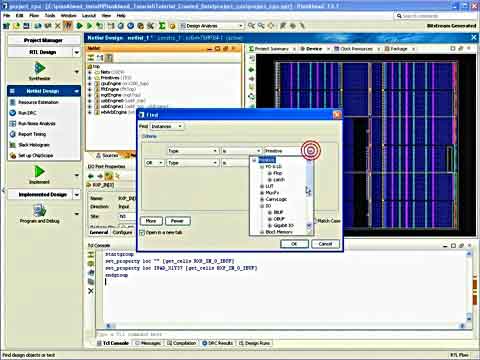This screenshot has height=360, width=480.
Task: Click the Cancel button in Find dialog
Action: [325, 244]
